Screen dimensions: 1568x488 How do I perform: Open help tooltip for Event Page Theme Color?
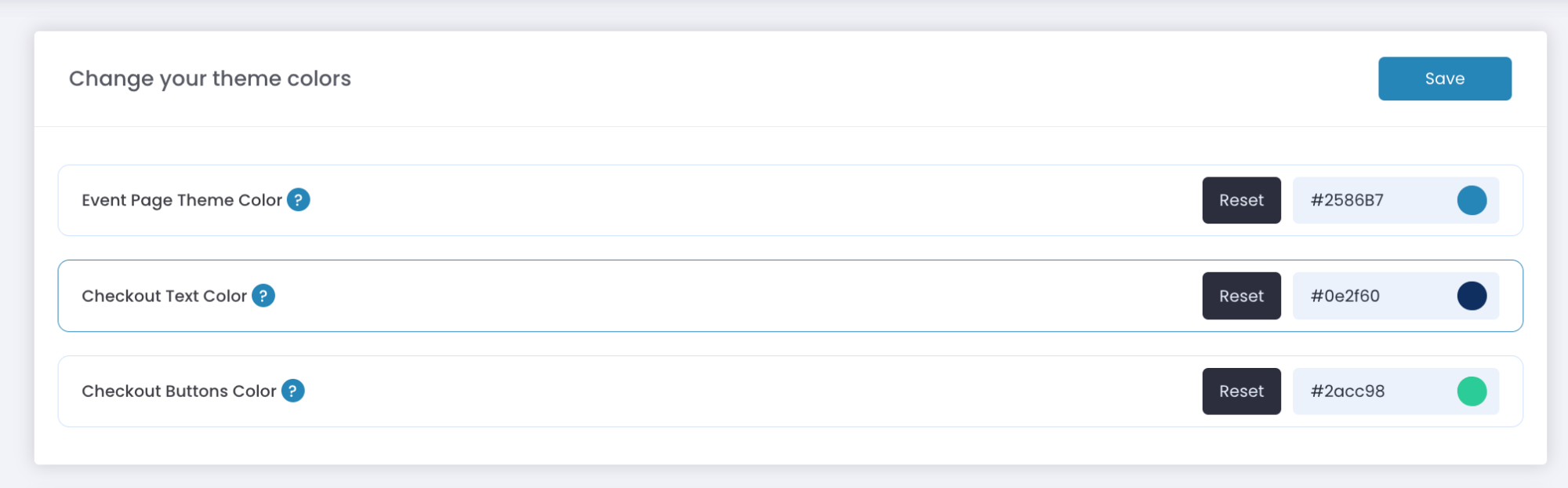[x=298, y=200]
